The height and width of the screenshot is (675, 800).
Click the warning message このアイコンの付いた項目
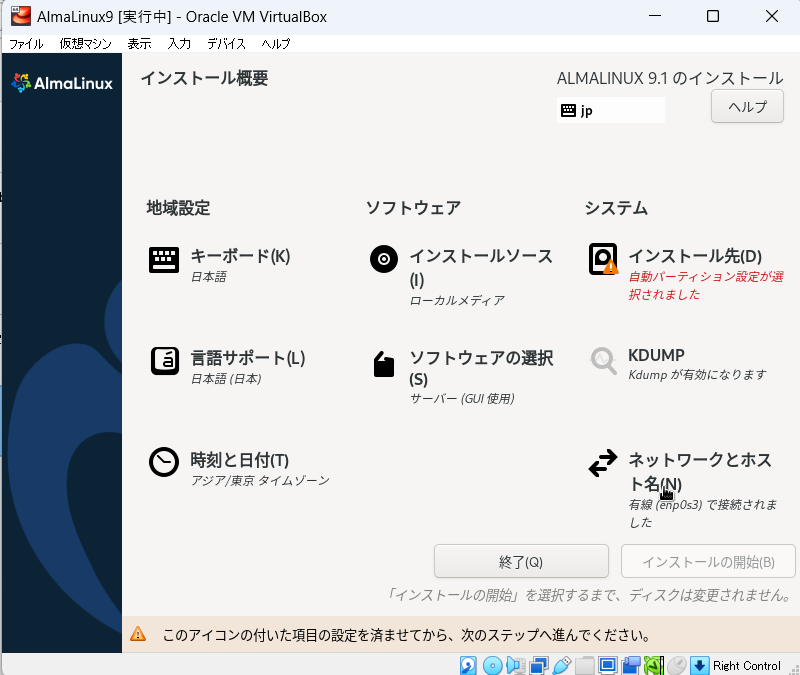pos(407,635)
